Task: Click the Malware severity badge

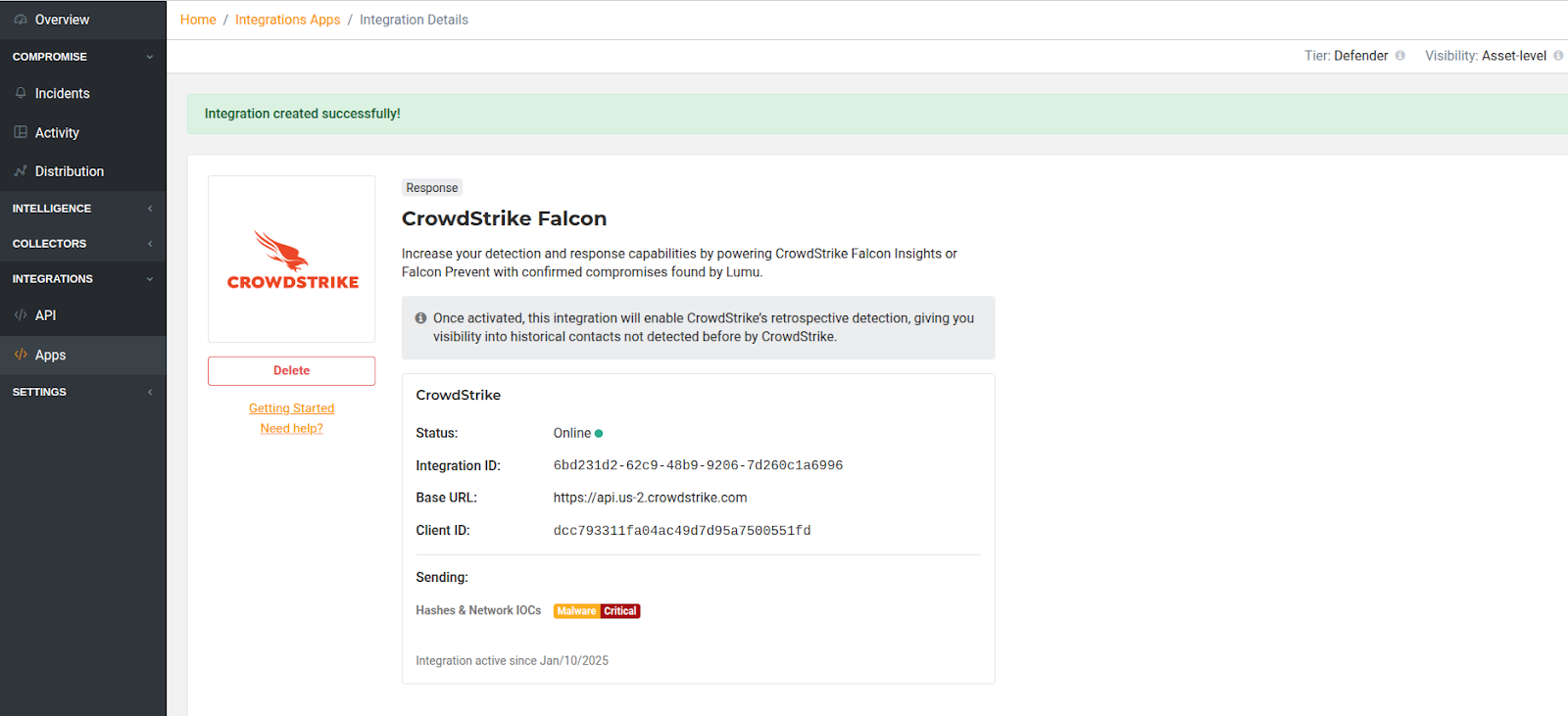Action: pos(576,611)
